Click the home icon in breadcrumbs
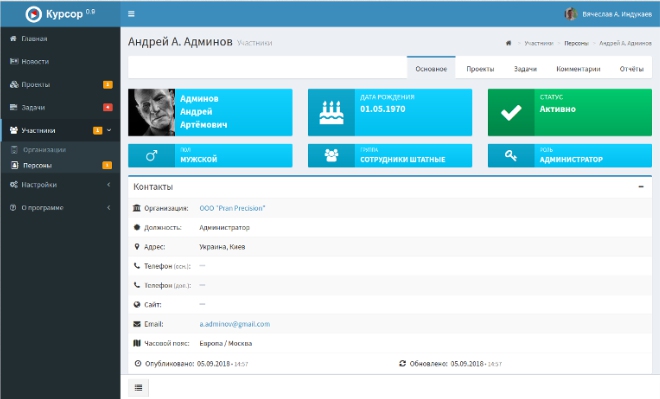This screenshot has width=660, height=399. pos(508,43)
